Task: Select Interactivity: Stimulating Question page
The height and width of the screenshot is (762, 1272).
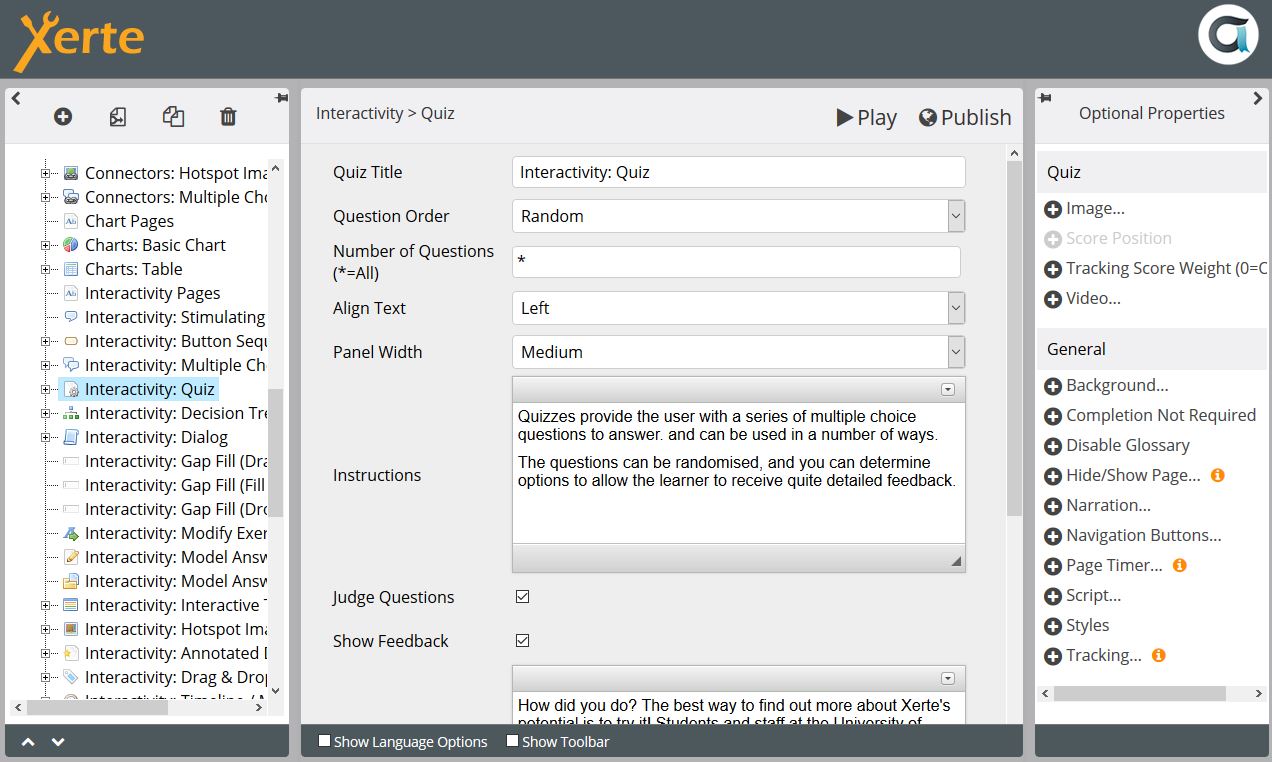Action: tap(175, 317)
